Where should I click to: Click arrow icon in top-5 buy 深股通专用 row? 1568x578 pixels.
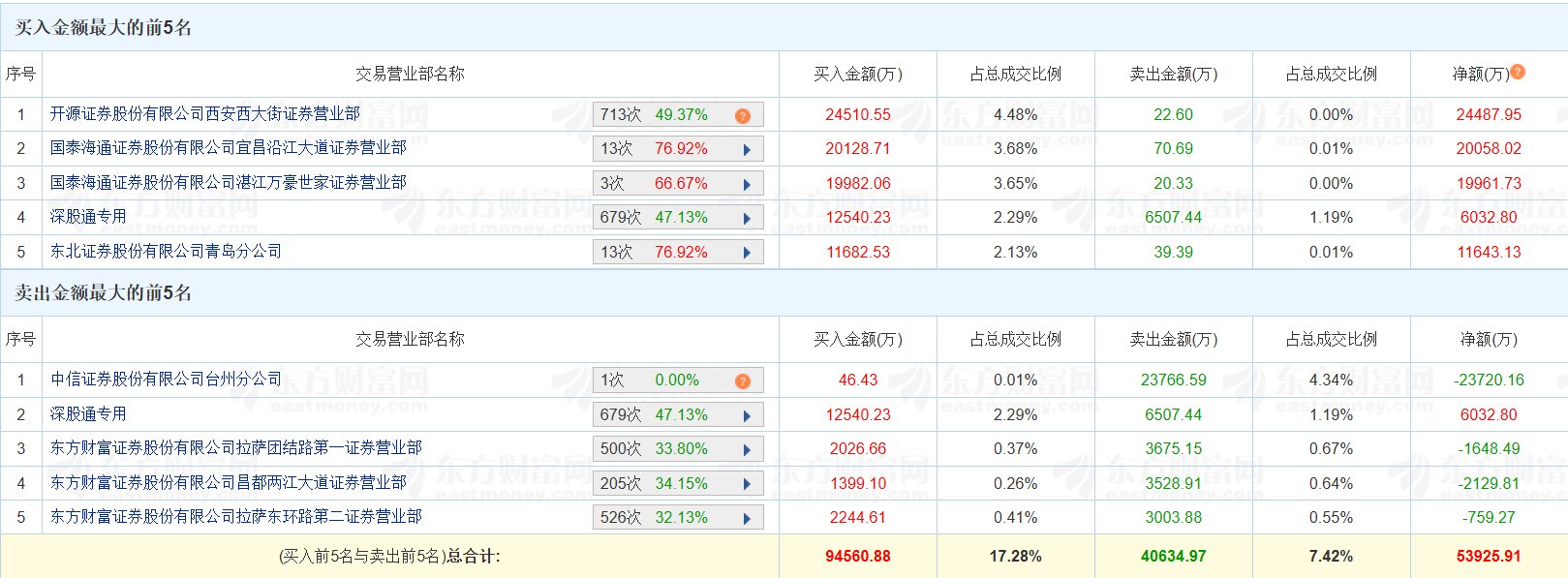click(747, 218)
